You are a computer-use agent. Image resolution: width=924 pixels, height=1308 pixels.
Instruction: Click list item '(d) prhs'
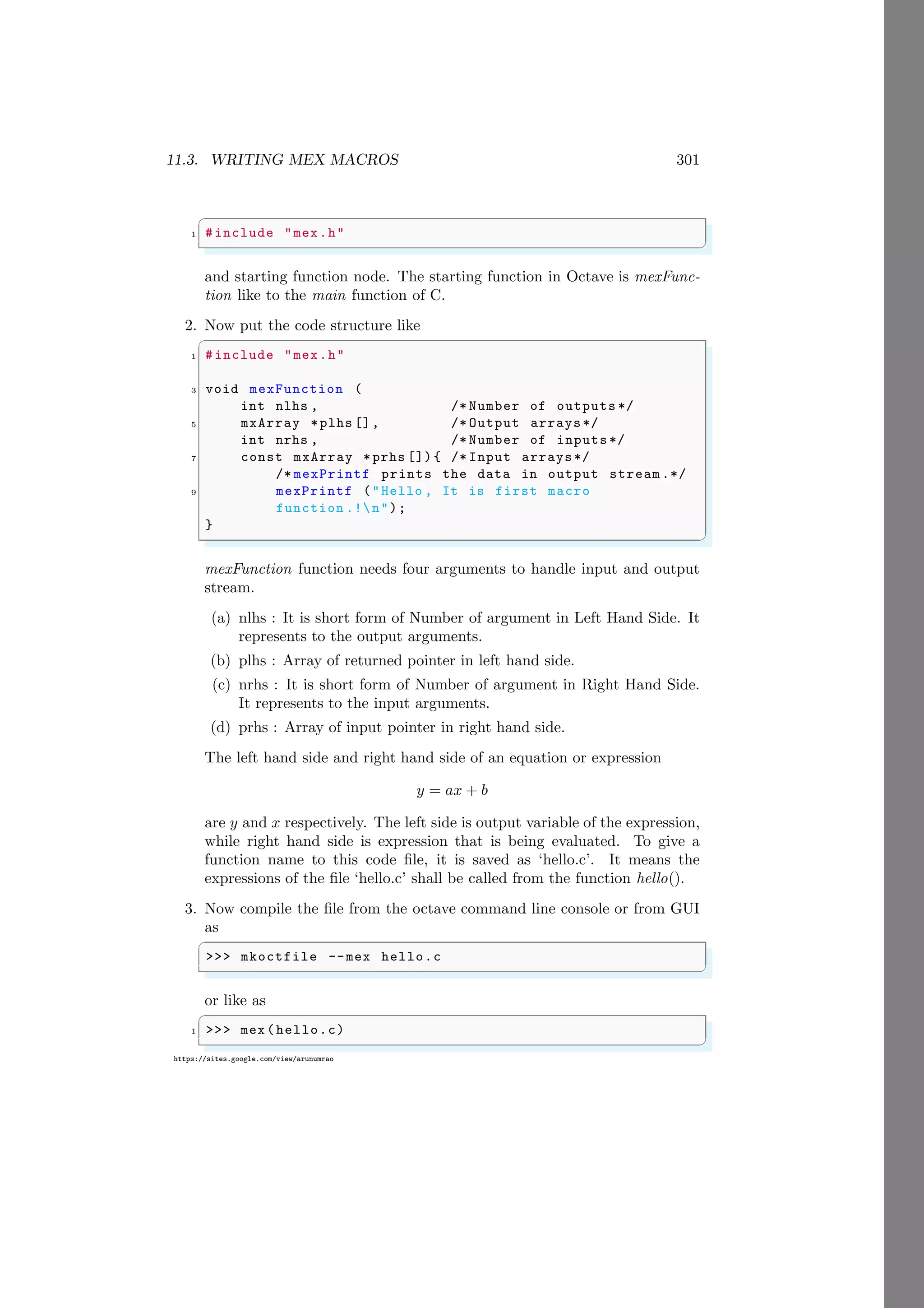pos(388,728)
